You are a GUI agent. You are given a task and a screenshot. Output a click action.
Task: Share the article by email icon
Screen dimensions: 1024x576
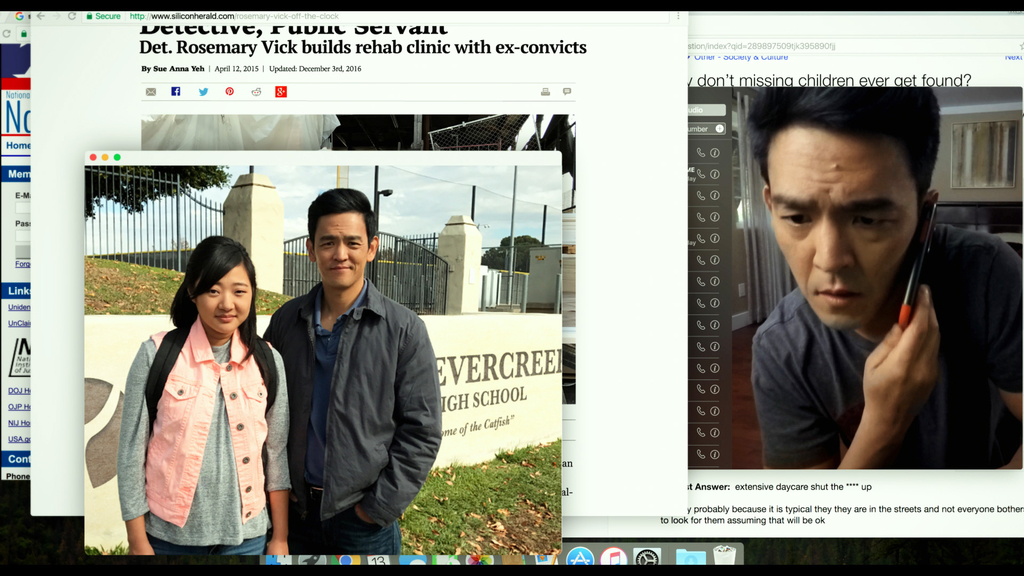151,92
